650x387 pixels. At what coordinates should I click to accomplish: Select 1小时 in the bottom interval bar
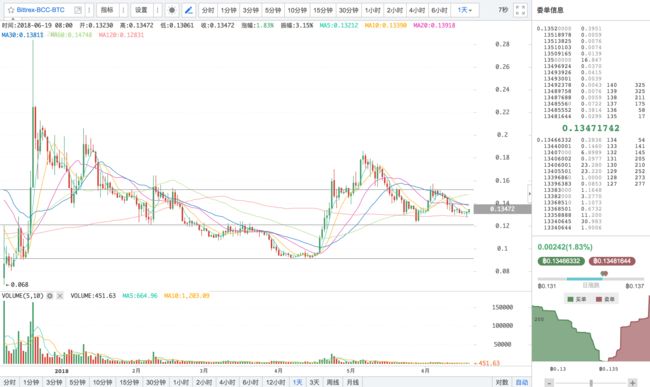click(x=181, y=382)
